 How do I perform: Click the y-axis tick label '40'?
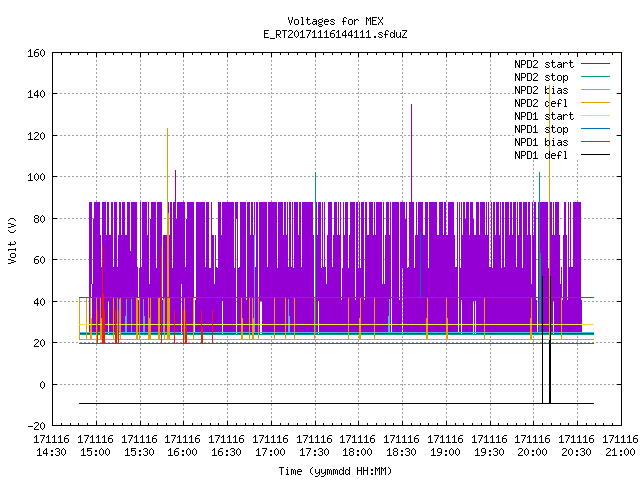(39, 302)
